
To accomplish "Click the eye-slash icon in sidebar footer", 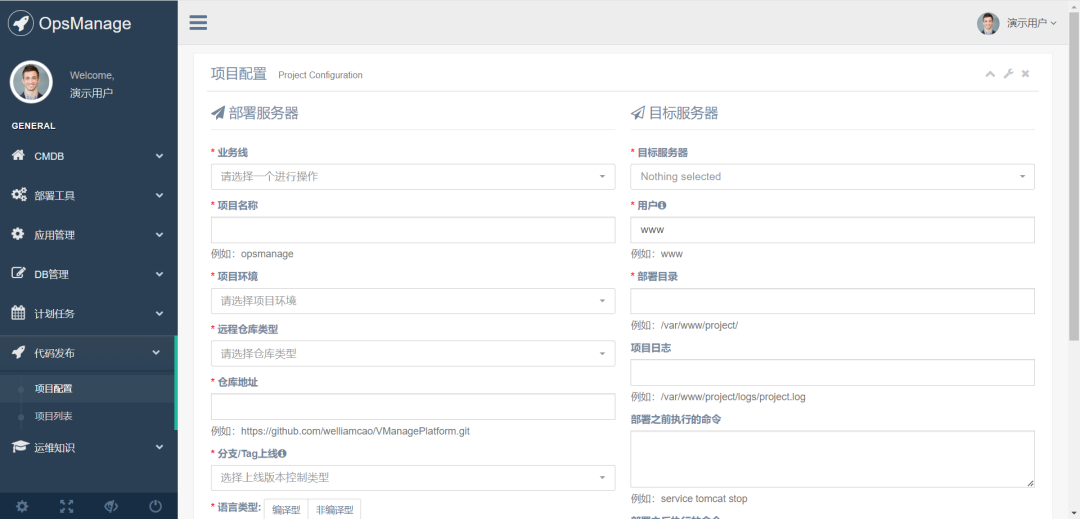I will (x=111, y=506).
